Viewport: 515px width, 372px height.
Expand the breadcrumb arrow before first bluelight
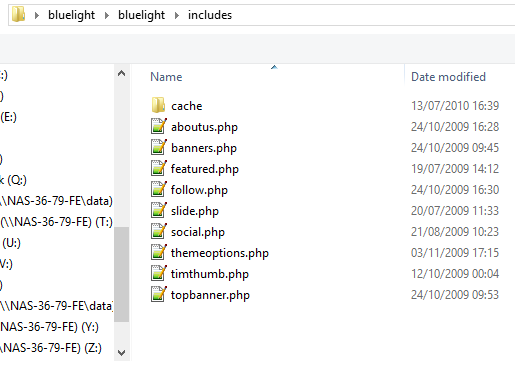37,15
